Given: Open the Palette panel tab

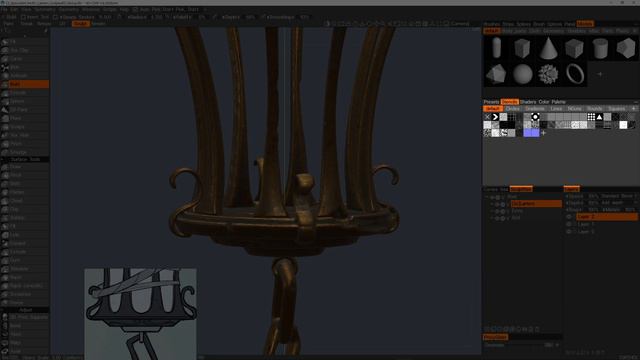Looking at the screenshot, I should 558,102.
